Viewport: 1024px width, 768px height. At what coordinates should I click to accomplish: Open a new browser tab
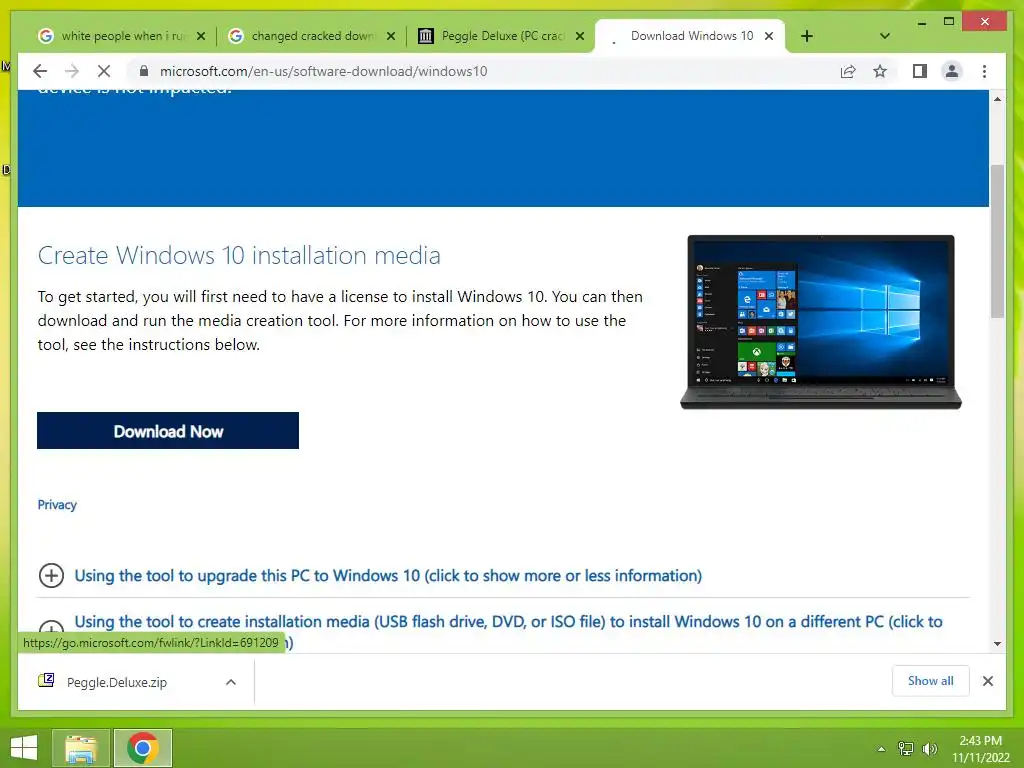[x=807, y=36]
